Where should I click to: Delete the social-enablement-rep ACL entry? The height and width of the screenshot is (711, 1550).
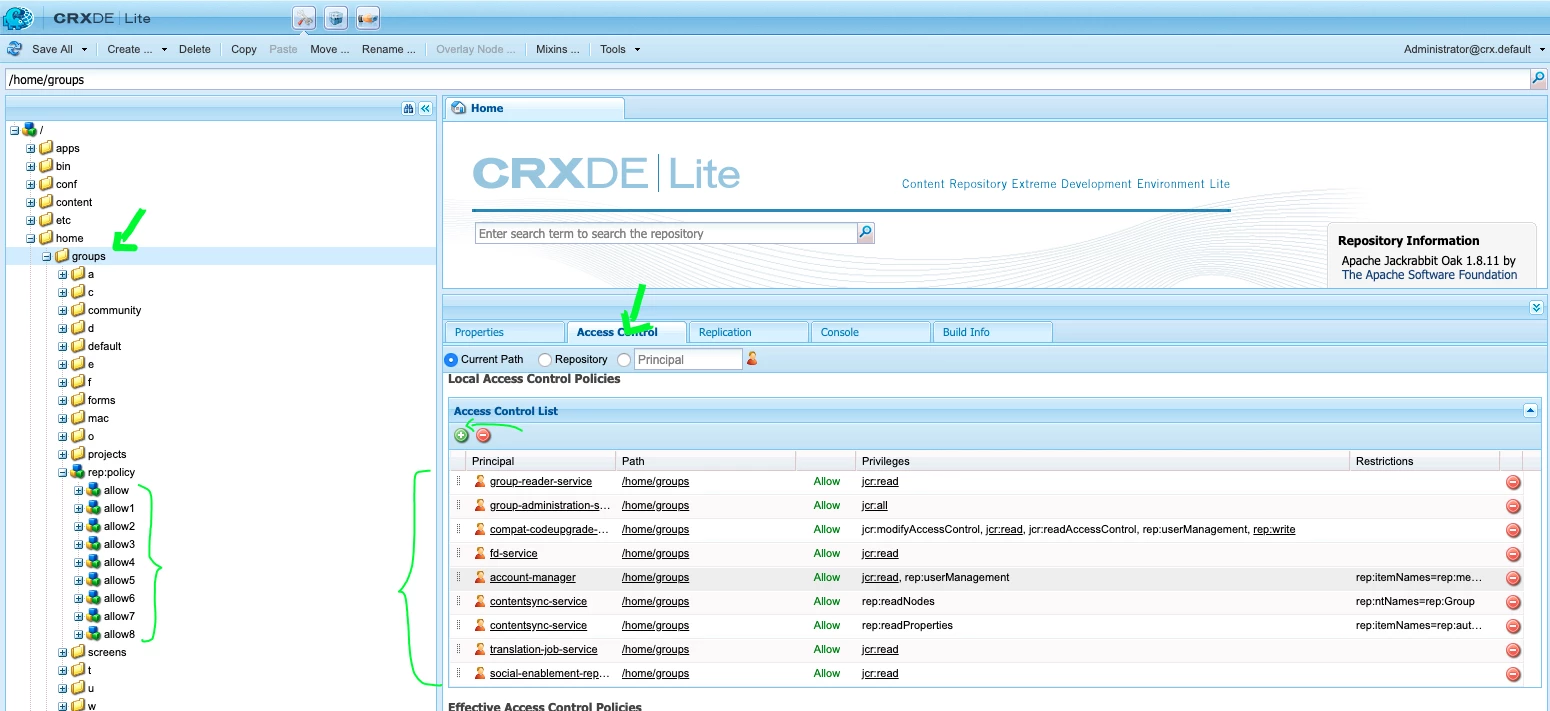[x=1513, y=674]
